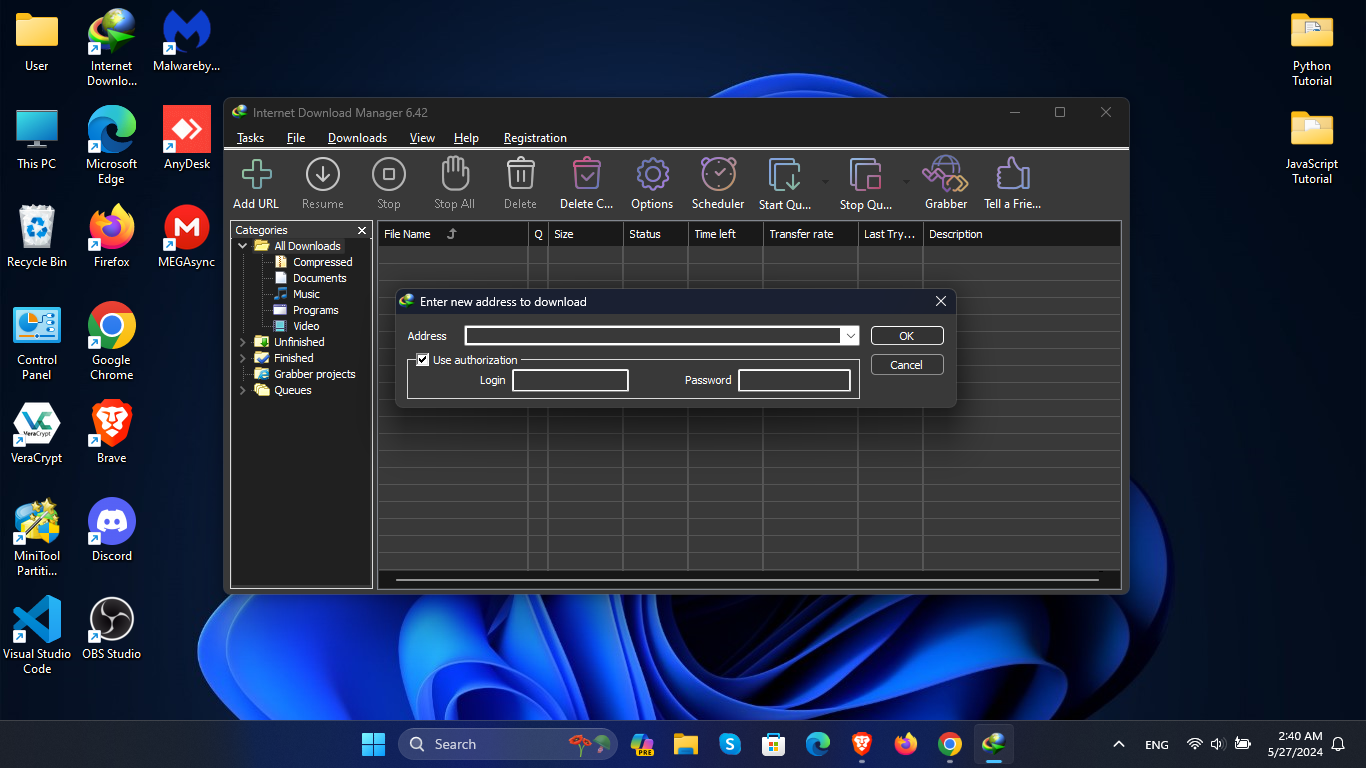Open File Explorer from the taskbar
Viewport: 1366px width, 768px height.
click(685, 744)
